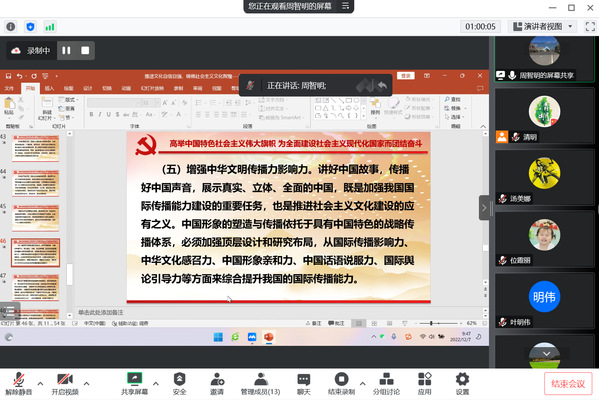Click the Share Screen (共享屏幕) icon
The width and height of the screenshot is (599, 400).
pyautogui.click(x=134, y=379)
